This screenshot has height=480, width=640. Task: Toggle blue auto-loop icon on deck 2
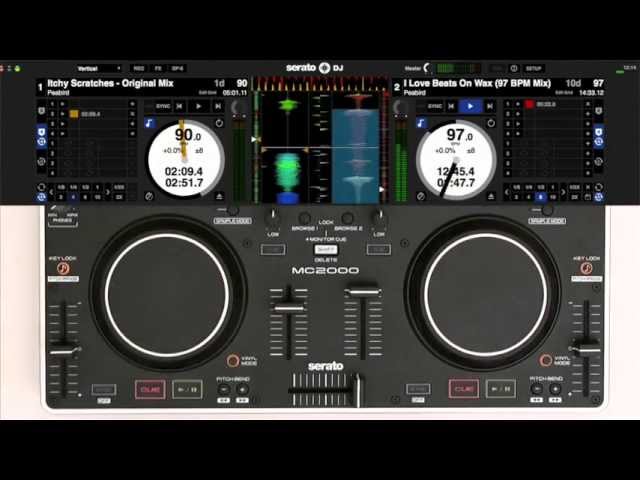(x=598, y=197)
